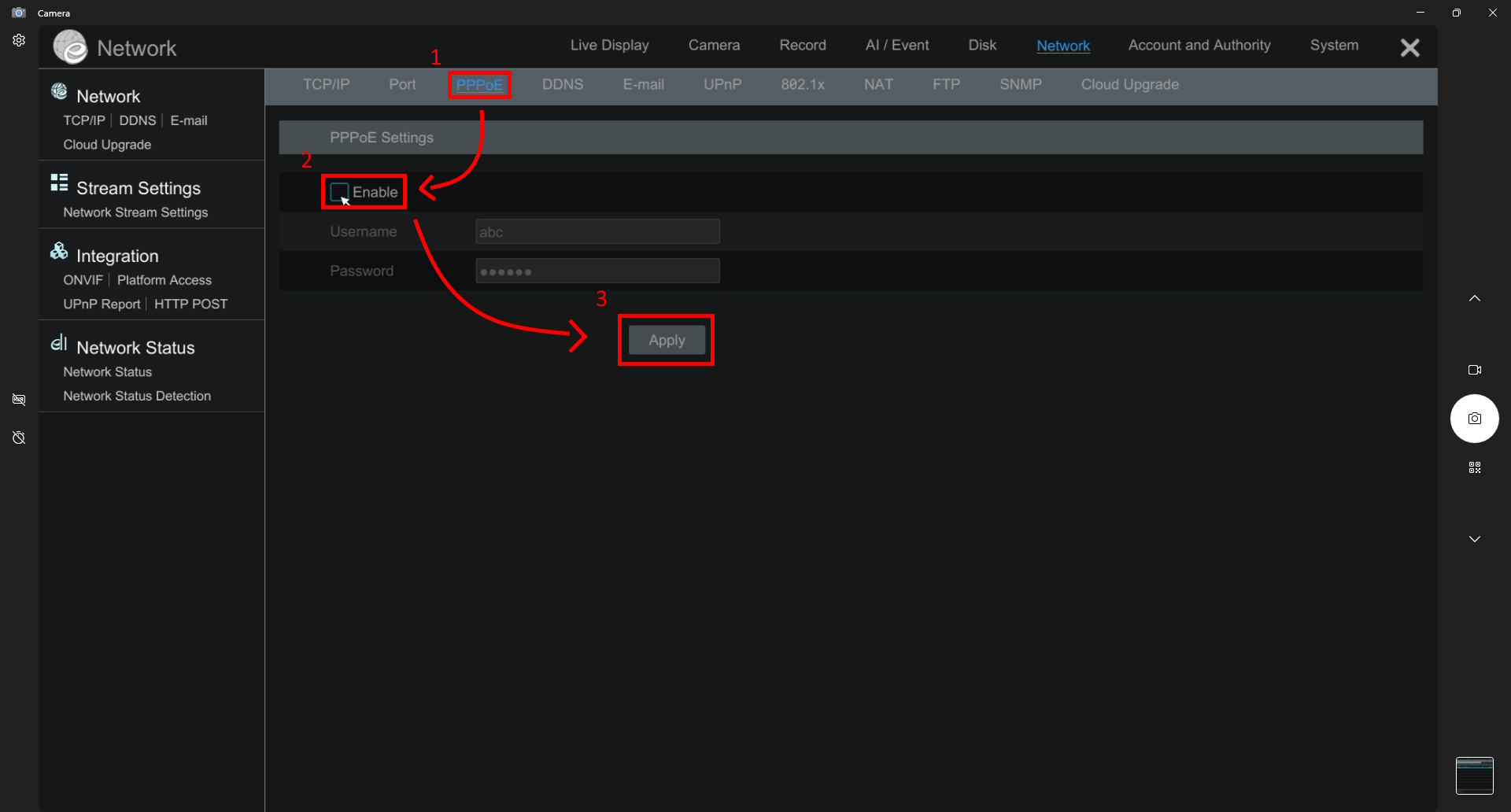Viewport: 1511px width, 812px height.
Task: Select the QR code scanner mode
Action: click(x=1474, y=467)
